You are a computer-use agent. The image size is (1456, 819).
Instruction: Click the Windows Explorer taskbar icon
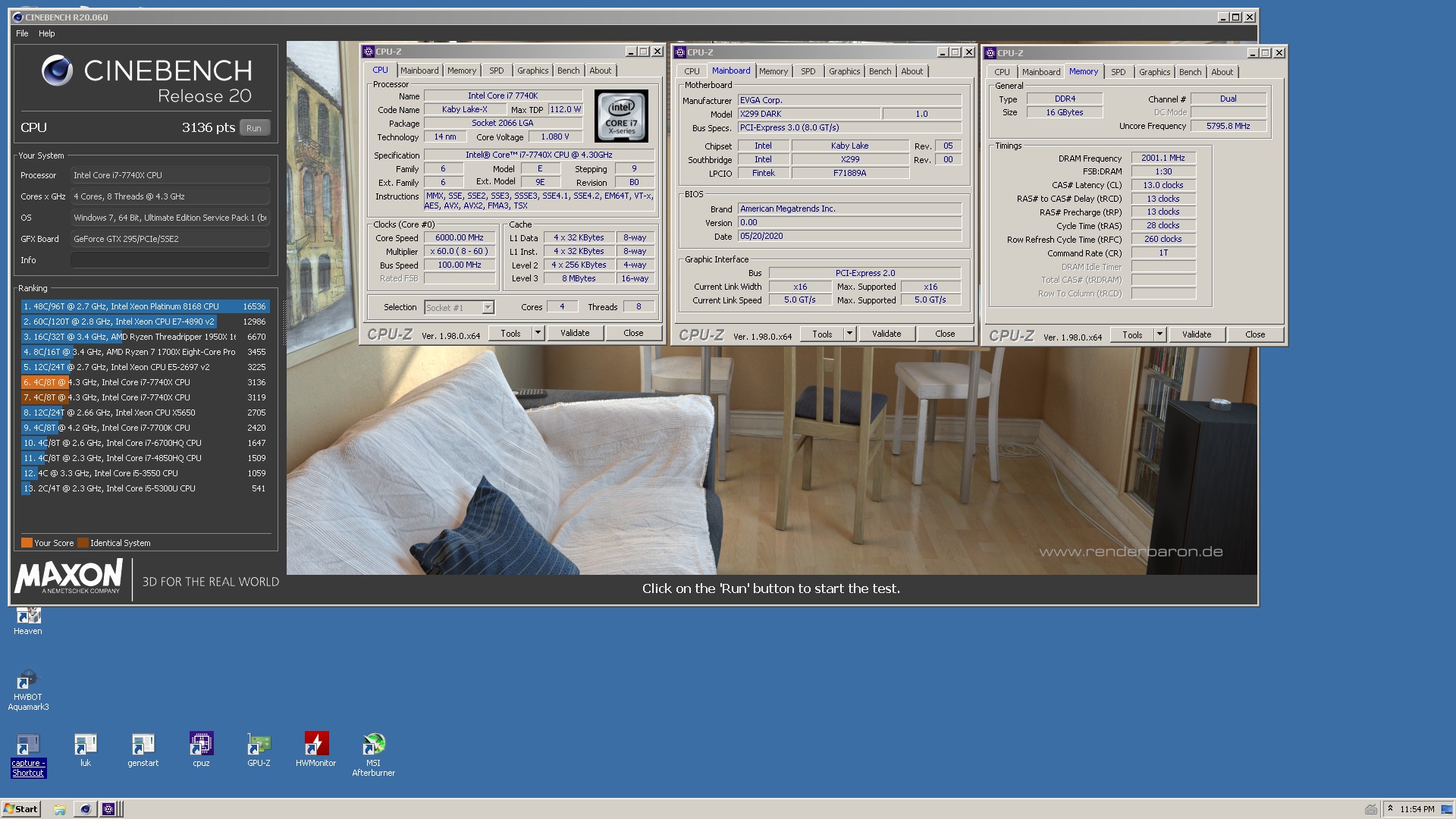(x=60, y=809)
